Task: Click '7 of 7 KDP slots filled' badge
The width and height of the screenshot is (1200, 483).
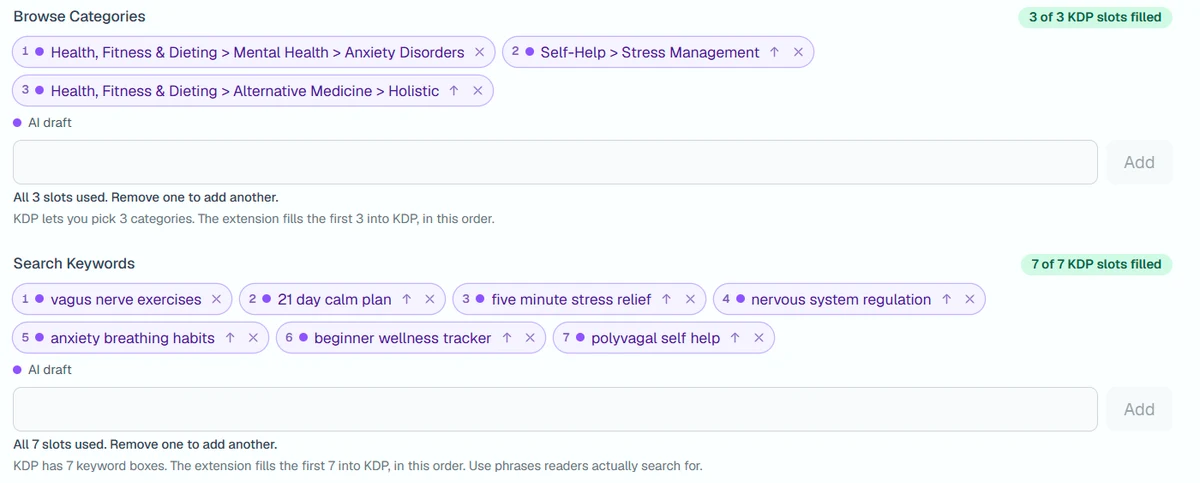Action: (1095, 264)
